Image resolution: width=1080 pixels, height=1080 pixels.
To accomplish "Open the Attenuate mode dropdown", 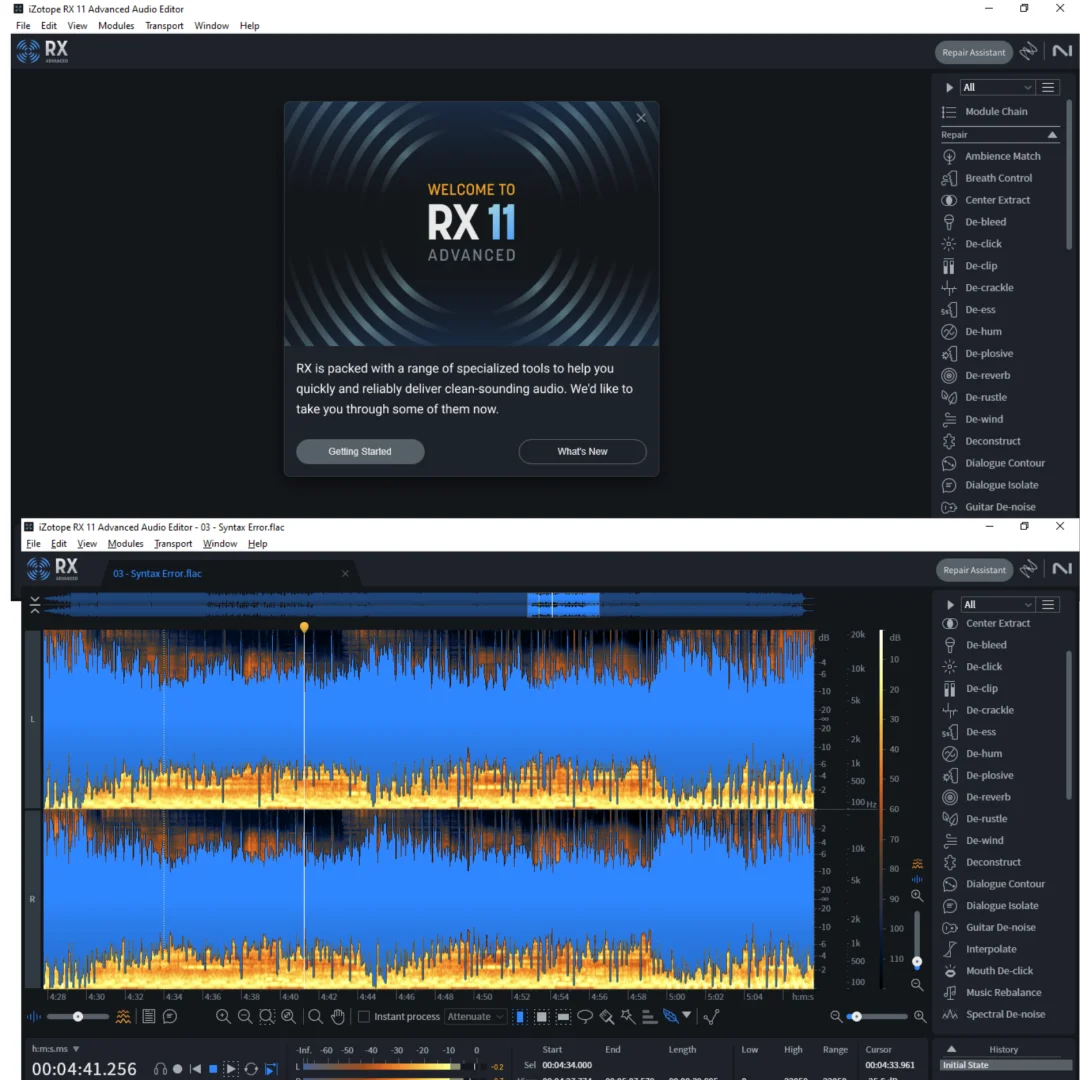I will point(476,1017).
